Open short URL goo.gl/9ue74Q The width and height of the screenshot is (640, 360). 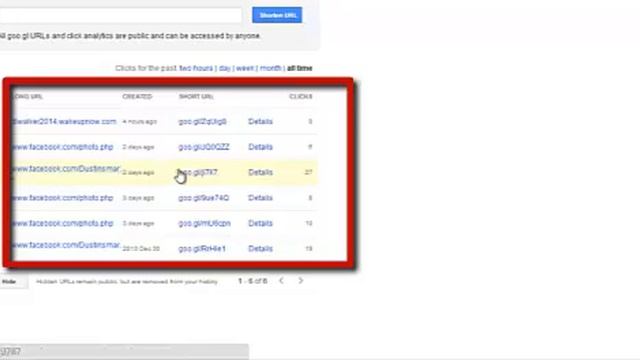click(204, 198)
